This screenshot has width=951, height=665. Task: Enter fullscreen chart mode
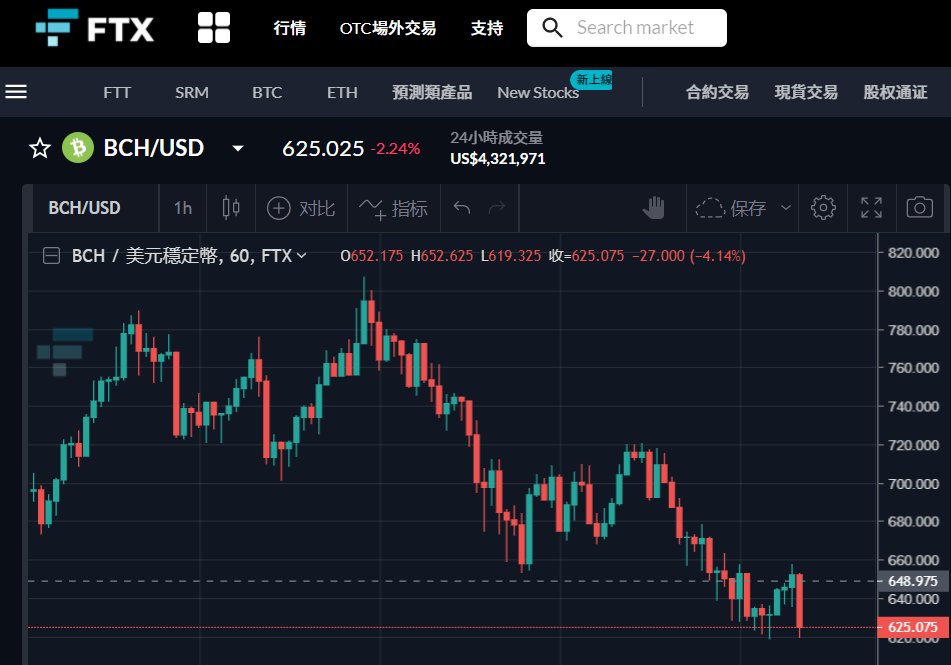tap(871, 208)
